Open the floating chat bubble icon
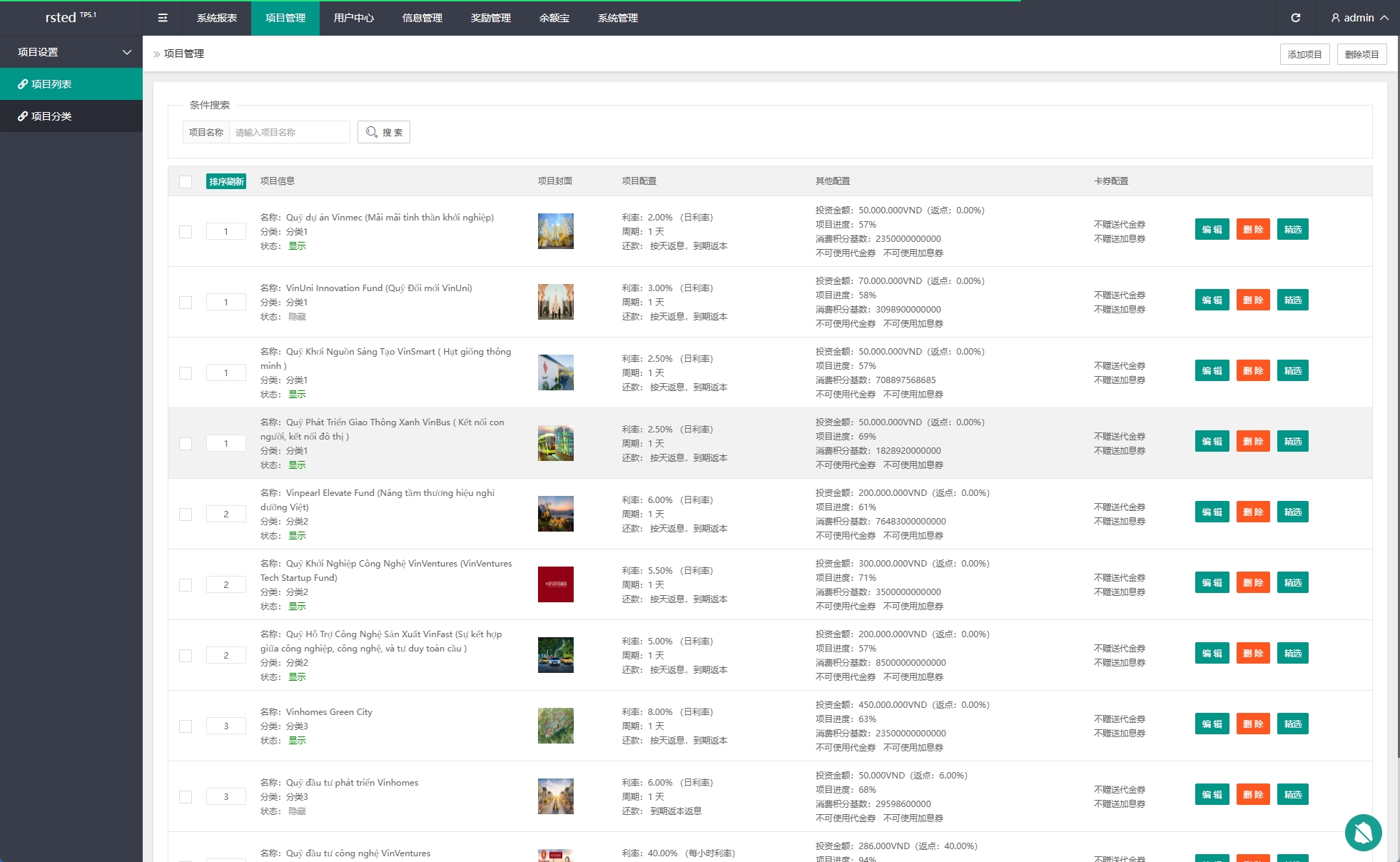Viewport: 1400px width, 862px height. point(1363,833)
